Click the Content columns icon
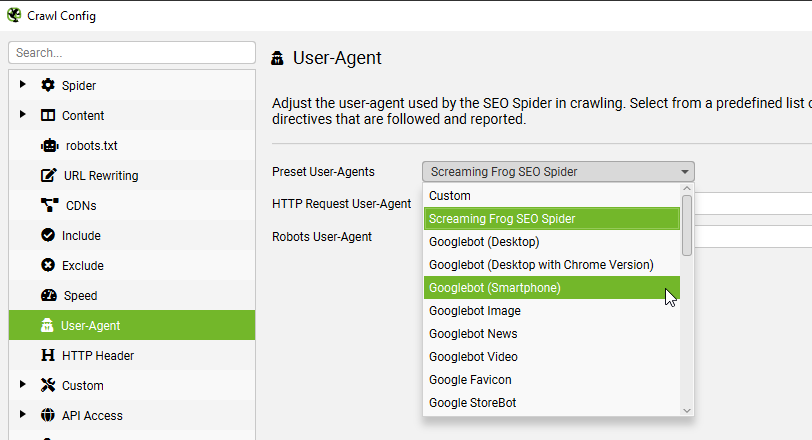The height and width of the screenshot is (440, 812). (x=48, y=115)
